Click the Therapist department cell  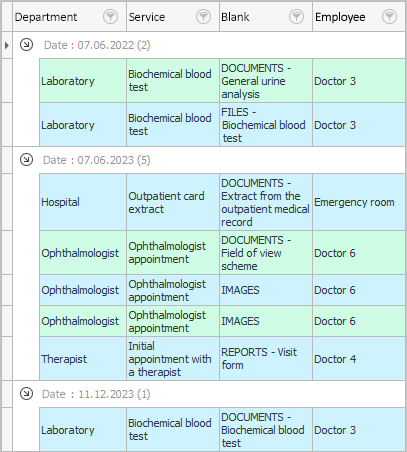pos(83,359)
